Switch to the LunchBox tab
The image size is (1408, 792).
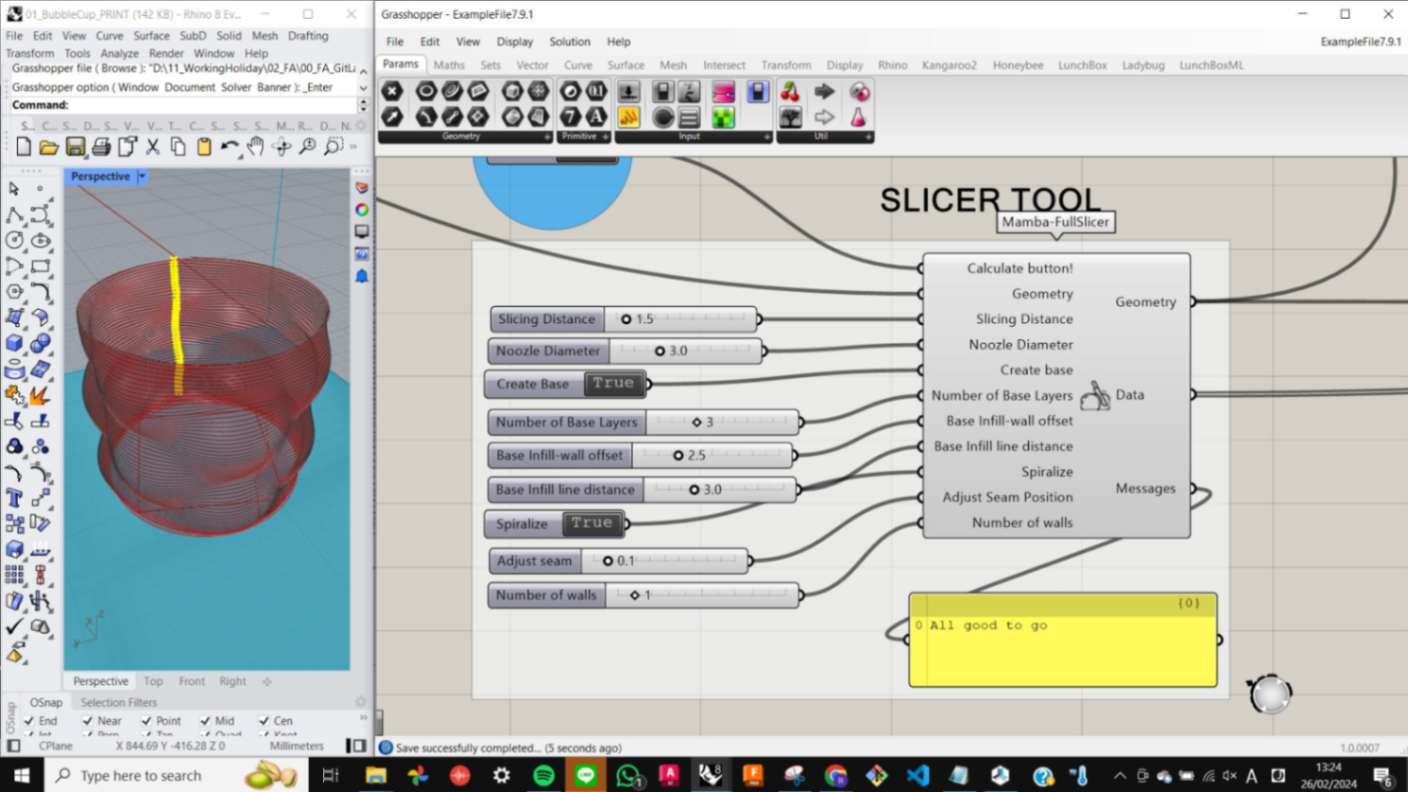(x=1083, y=65)
